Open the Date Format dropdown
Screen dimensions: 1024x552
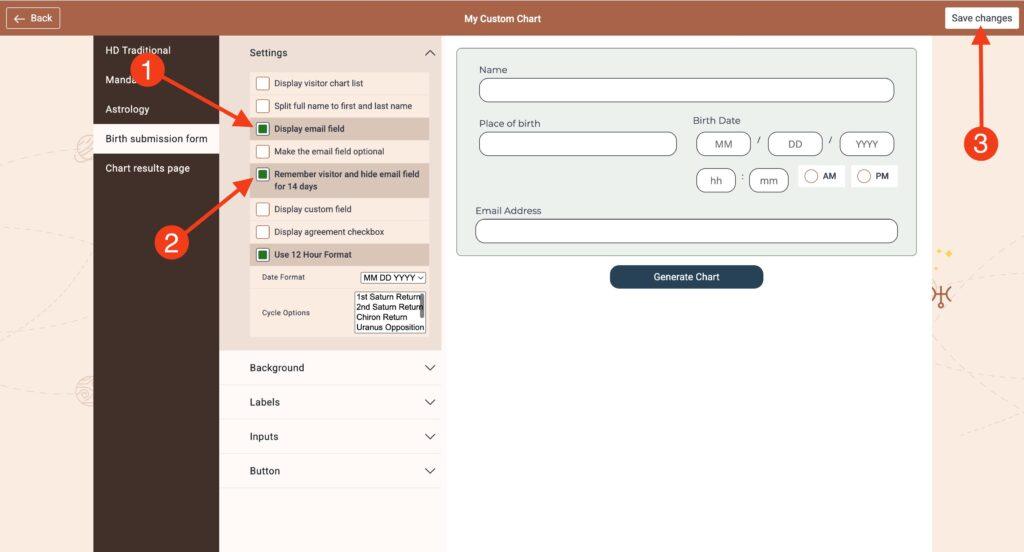pos(393,277)
